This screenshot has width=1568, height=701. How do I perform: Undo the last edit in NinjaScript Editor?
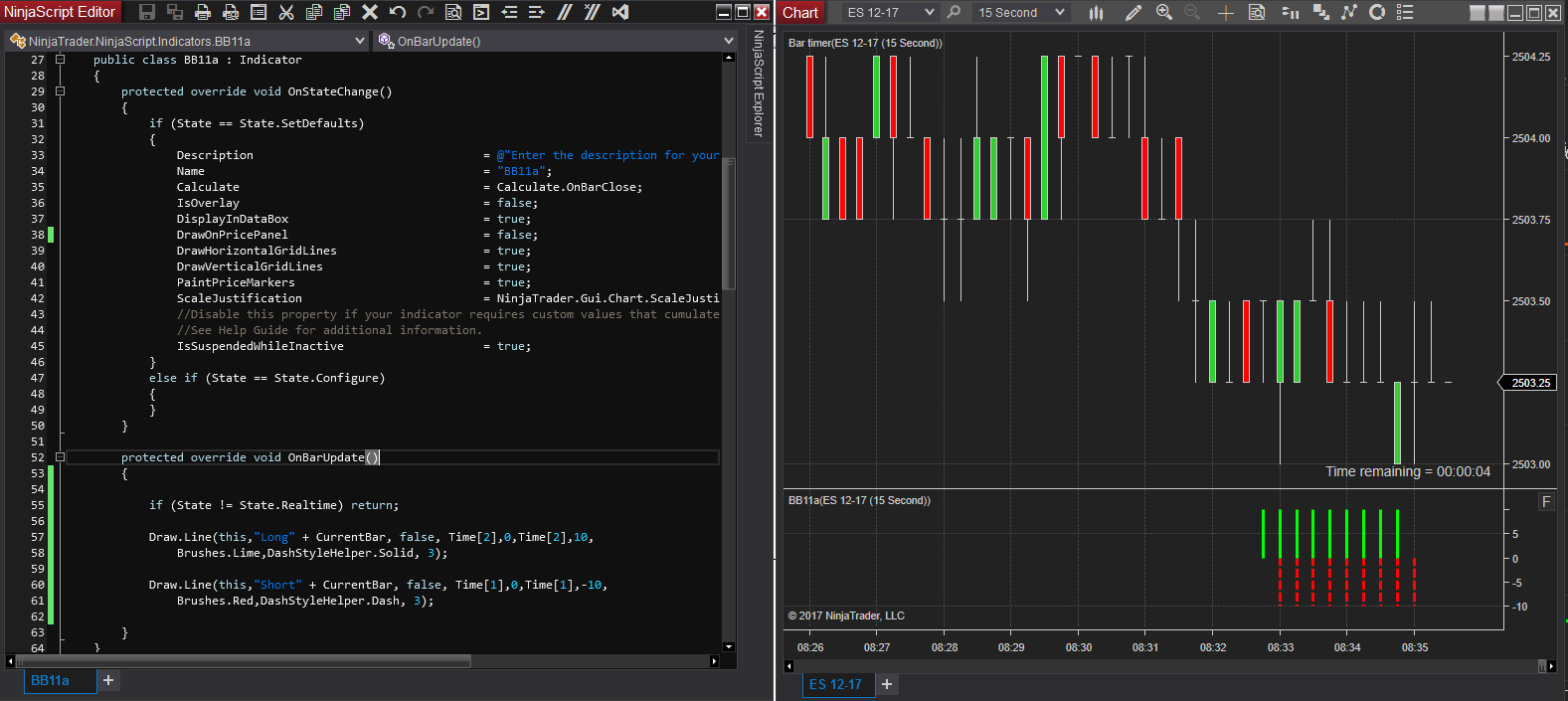(398, 12)
